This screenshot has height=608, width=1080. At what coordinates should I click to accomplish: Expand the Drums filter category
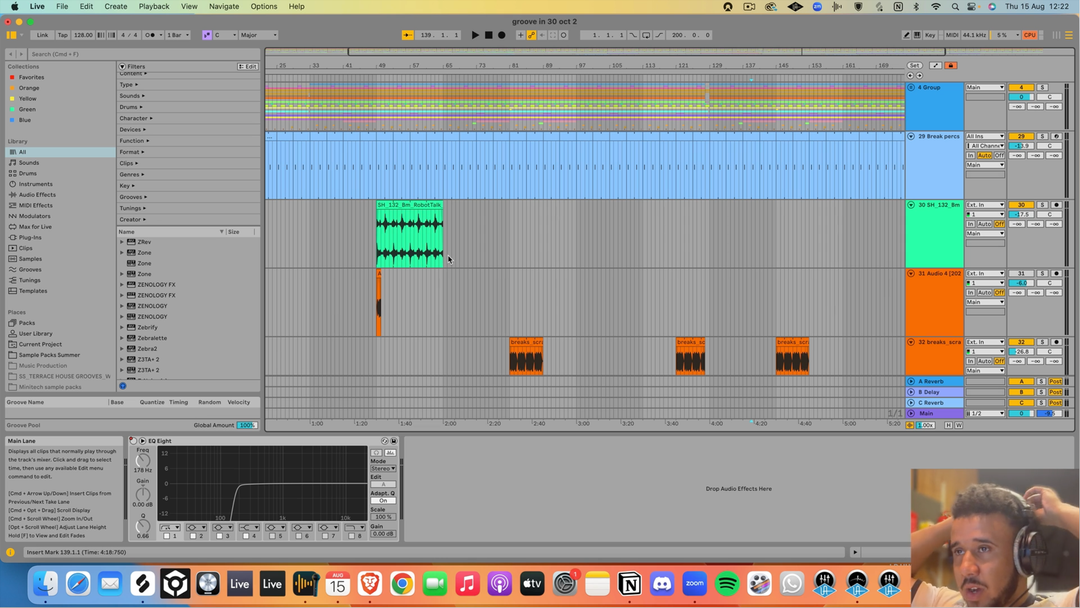(131, 107)
